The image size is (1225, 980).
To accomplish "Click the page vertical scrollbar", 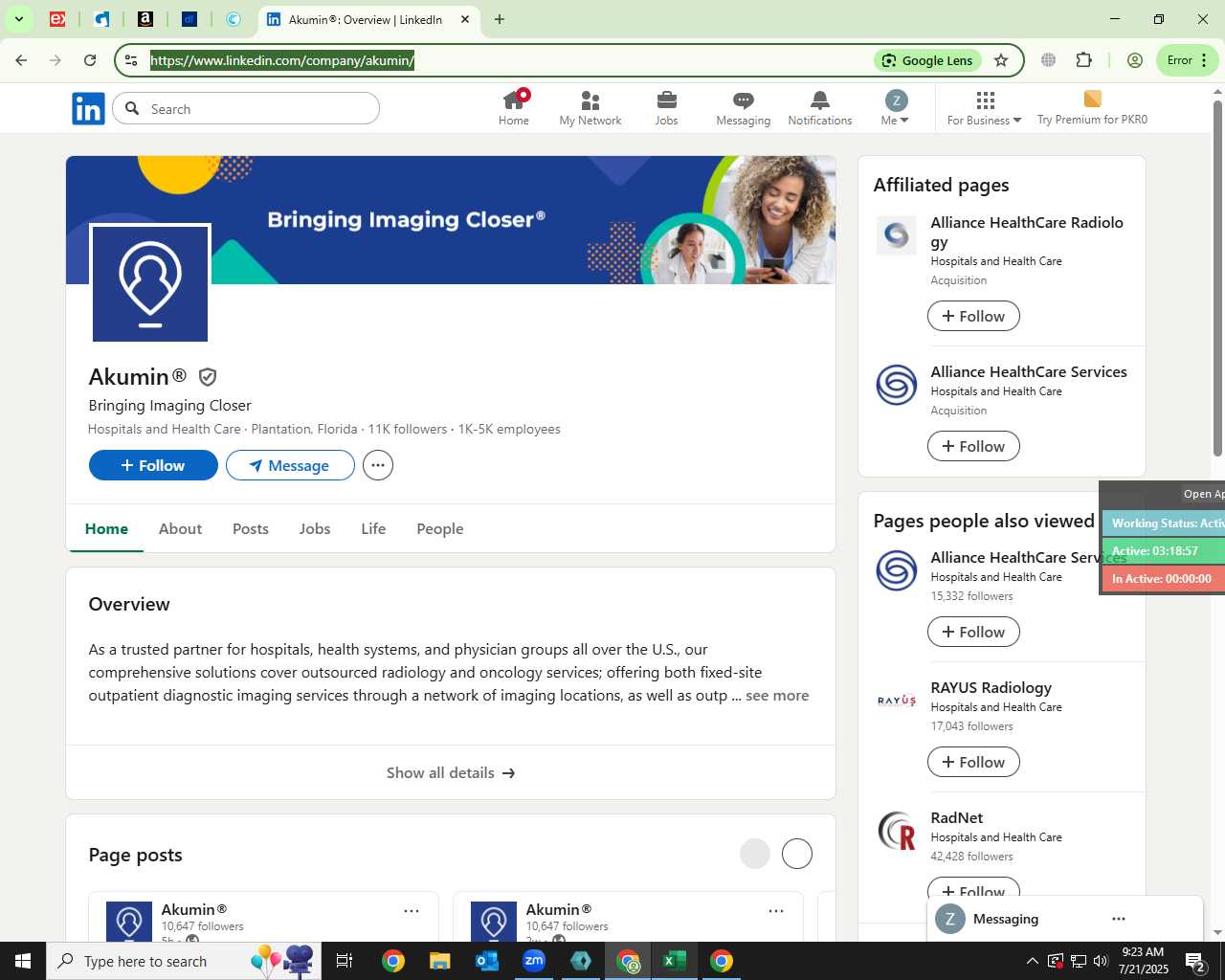I will click(1217, 278).
